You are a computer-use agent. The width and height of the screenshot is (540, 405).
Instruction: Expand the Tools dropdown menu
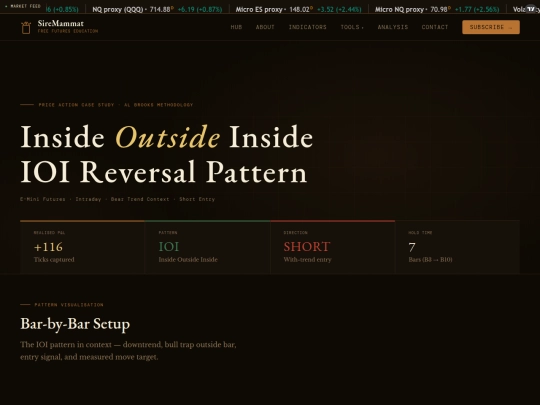tap(352, 27)
